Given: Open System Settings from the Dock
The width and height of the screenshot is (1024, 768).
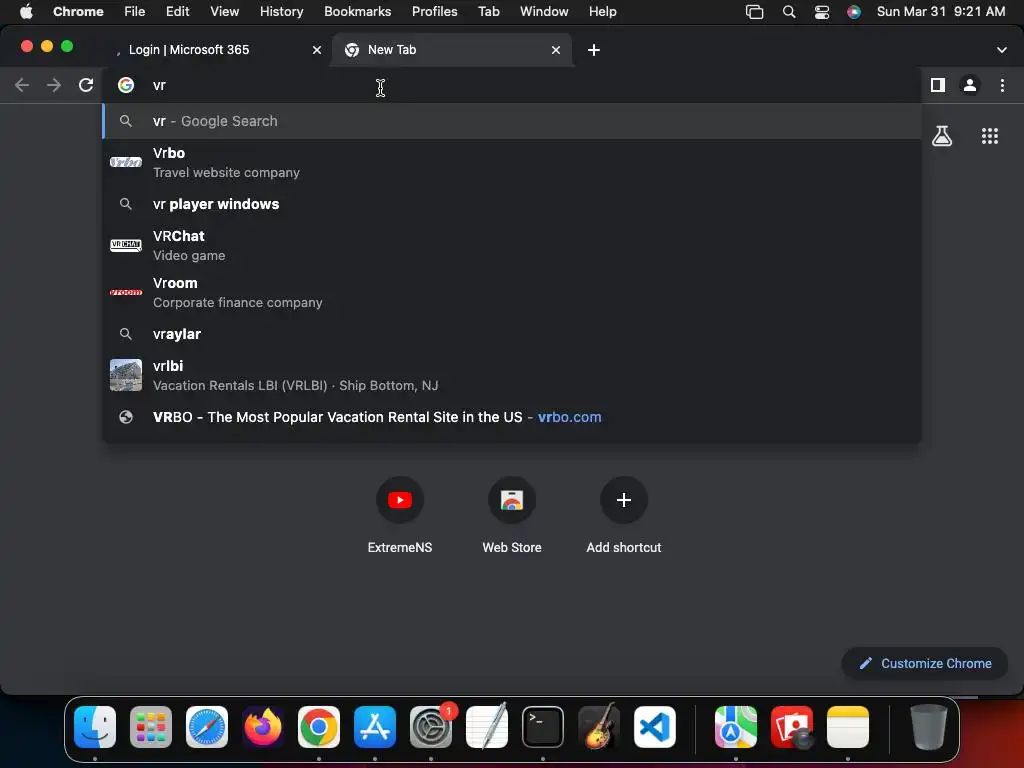Looking at the screenshot, I should pyautogui.click(x=431, y=727).
